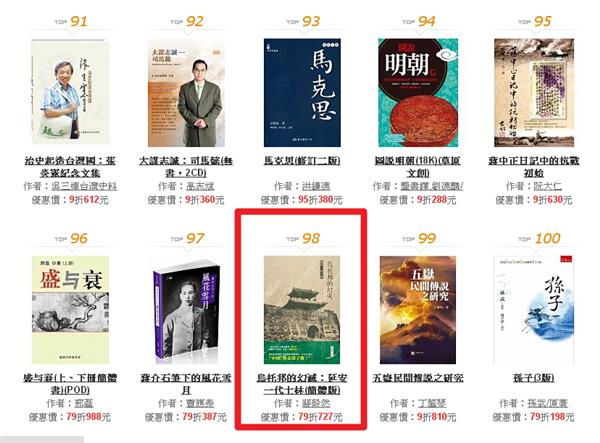This screenshot has height=443, width=600.
Task: Click the blue 馬克思 book cover
Action: tap(302, 93)
